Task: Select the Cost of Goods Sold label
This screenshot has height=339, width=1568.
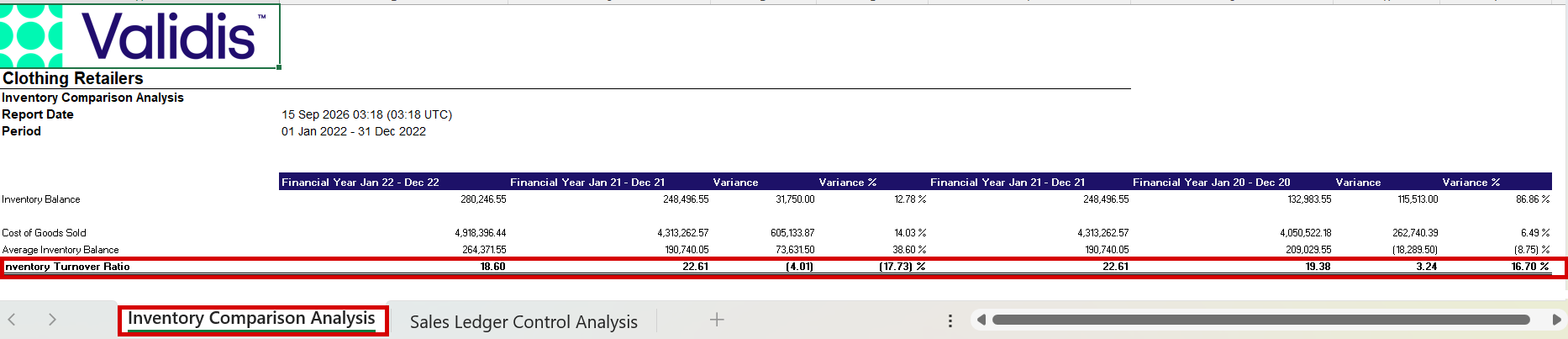Action: click(x=44, y=233)
